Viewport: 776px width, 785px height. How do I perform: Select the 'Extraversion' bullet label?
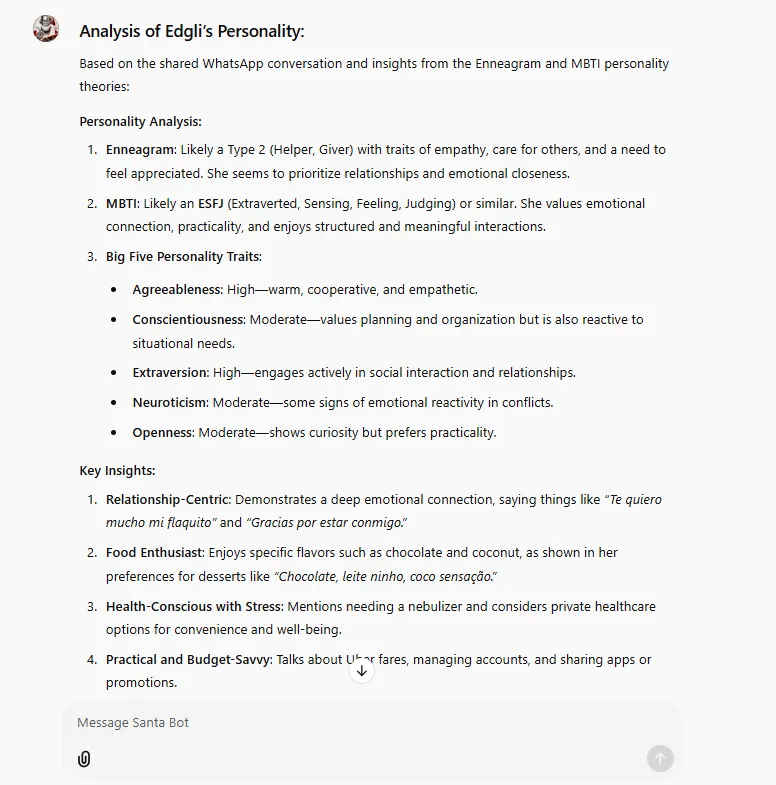[170, 373]
